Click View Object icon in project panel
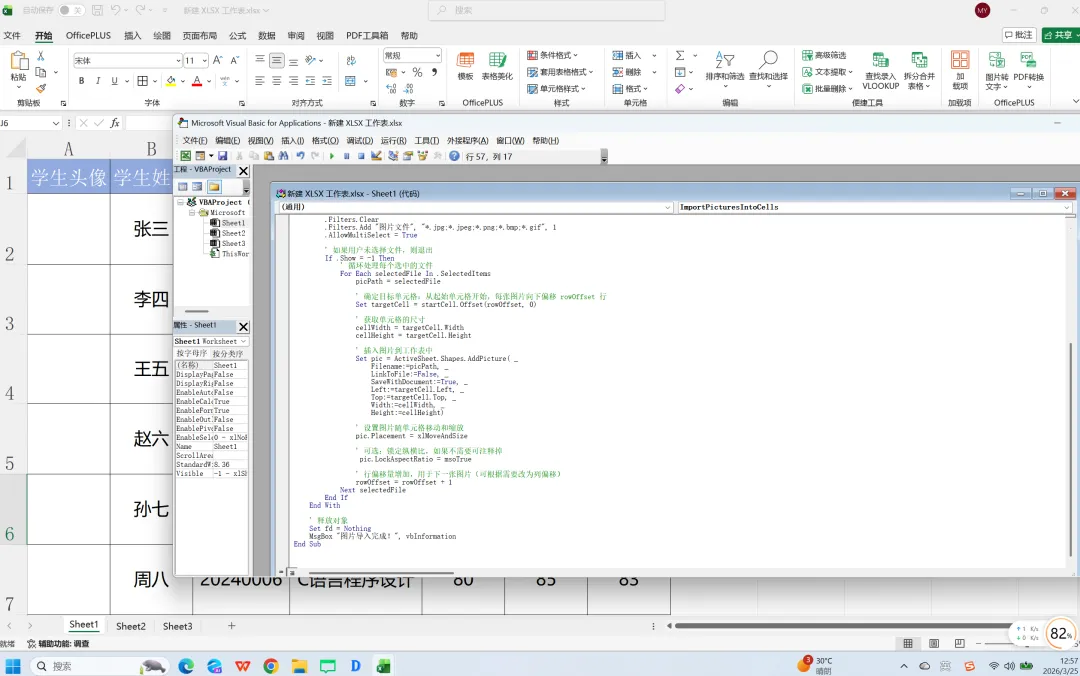 (197, 187)
